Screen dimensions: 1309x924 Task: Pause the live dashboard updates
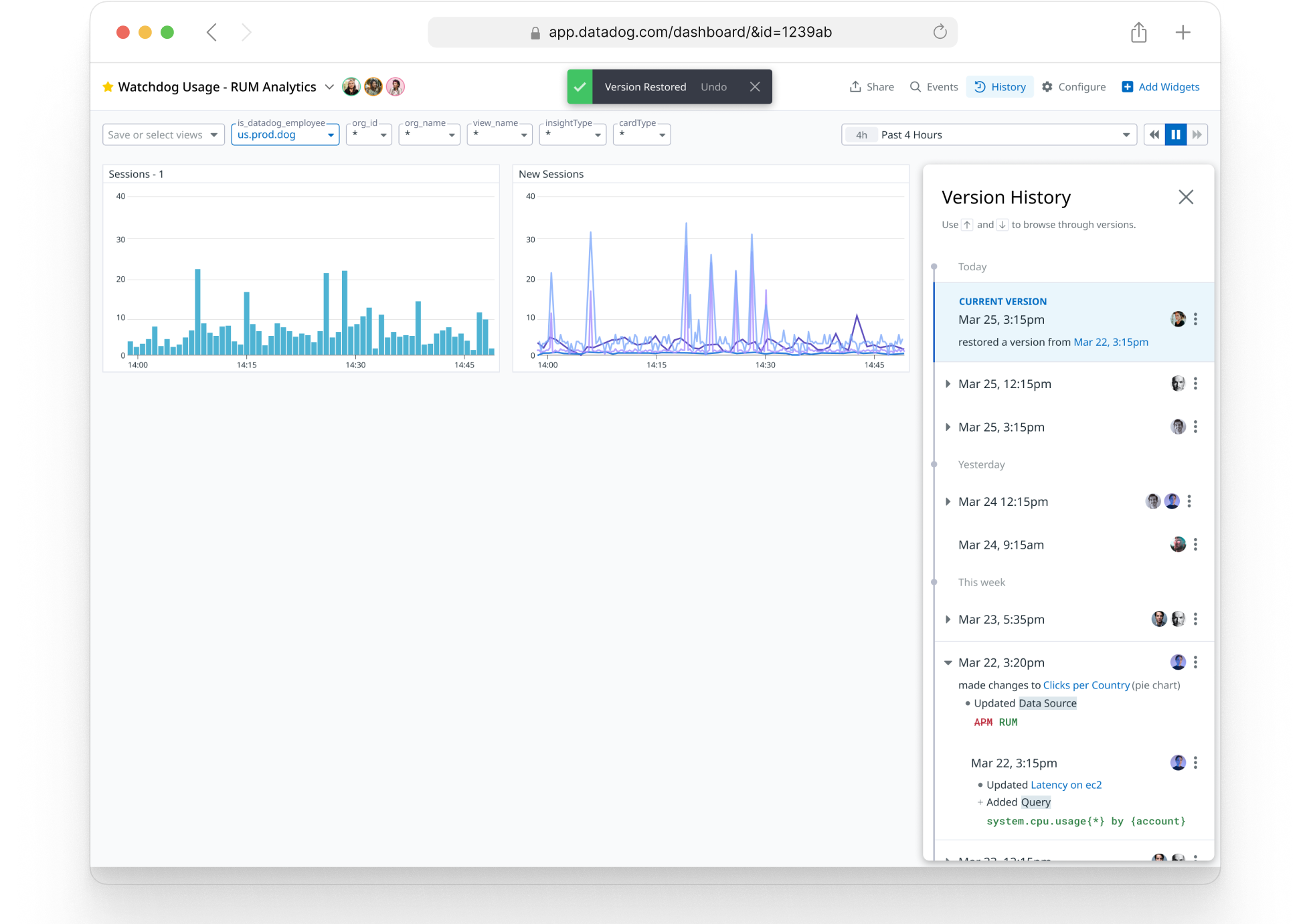(1175, 134)
